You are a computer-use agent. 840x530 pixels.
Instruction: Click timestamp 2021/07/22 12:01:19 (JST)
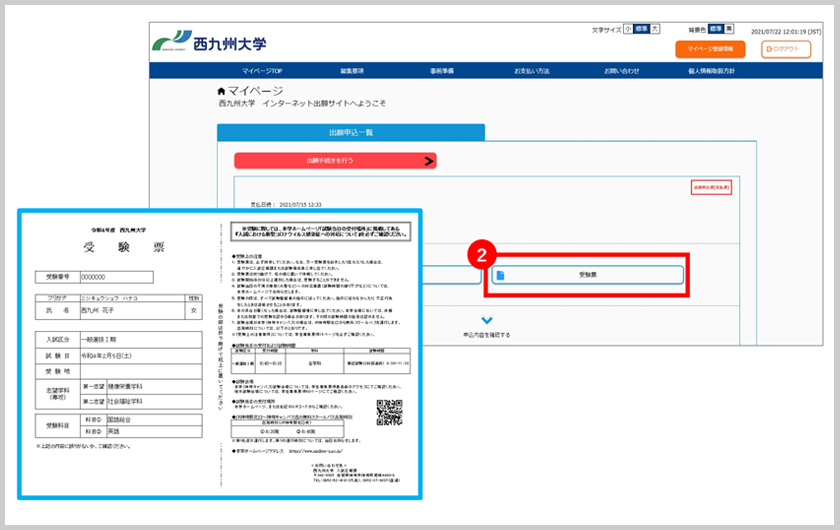[x=786, y=32]
